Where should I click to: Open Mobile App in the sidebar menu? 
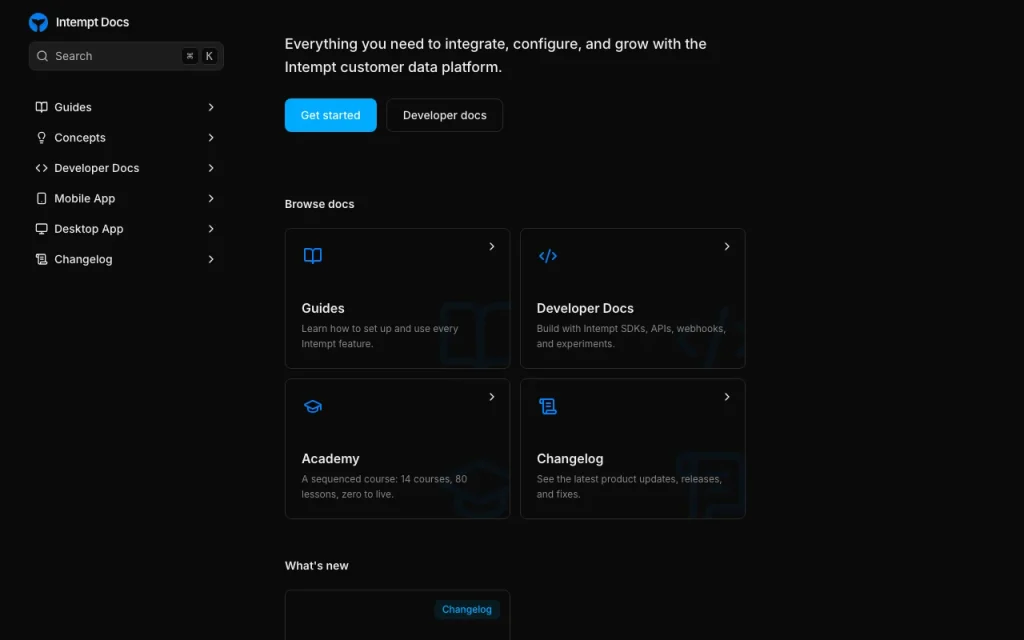point(126,199)
